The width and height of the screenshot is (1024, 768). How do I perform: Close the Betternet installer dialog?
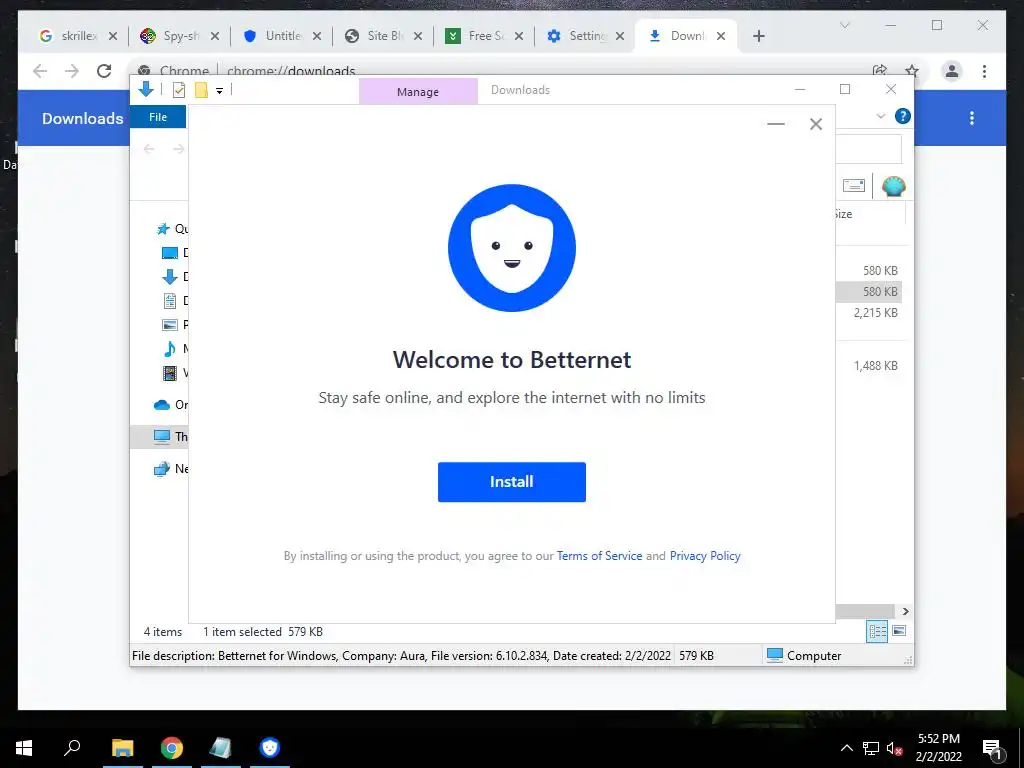(x=816, y=124)
